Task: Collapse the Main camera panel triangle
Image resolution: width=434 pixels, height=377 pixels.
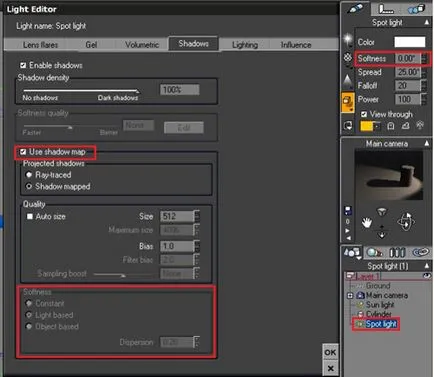Action: 427,143
